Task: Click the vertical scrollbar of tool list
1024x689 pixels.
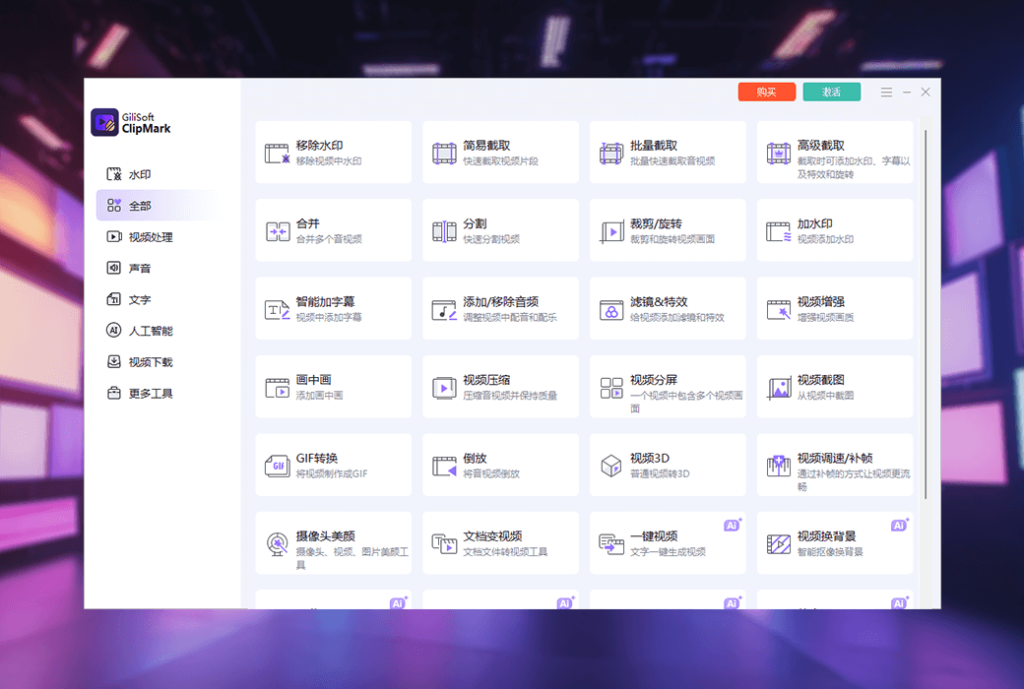Action: pyautogui.click(x=925, y=314)
